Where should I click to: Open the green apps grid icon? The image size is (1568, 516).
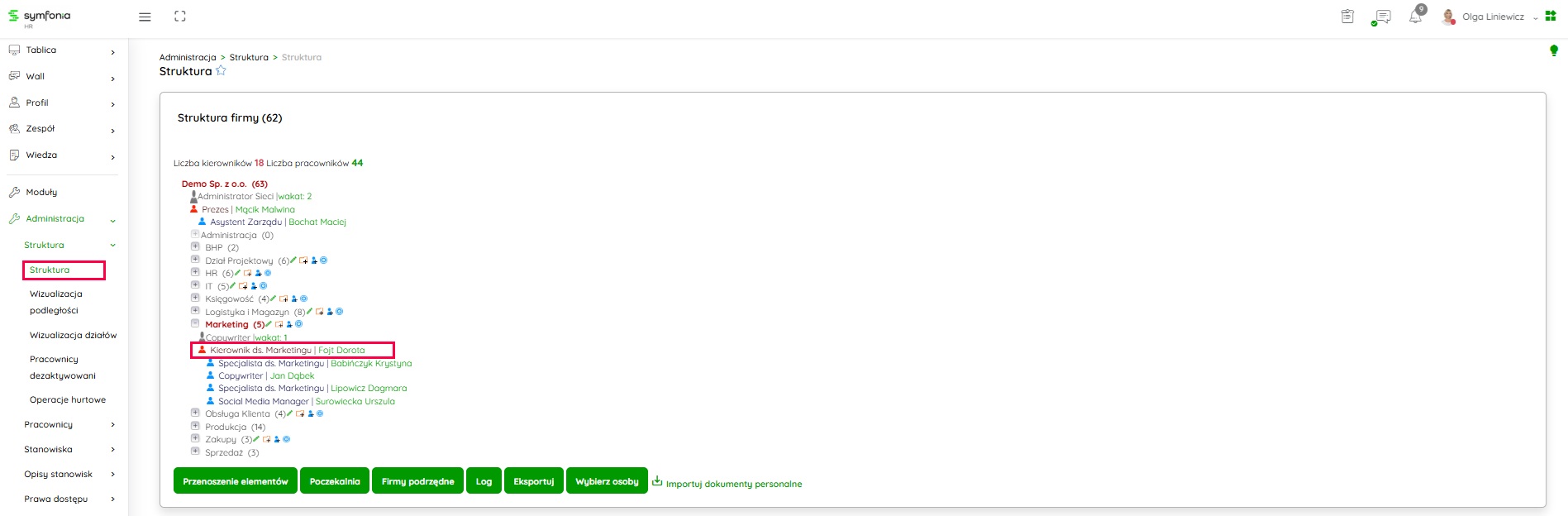pyautogui.click(x=1551, y=17)
